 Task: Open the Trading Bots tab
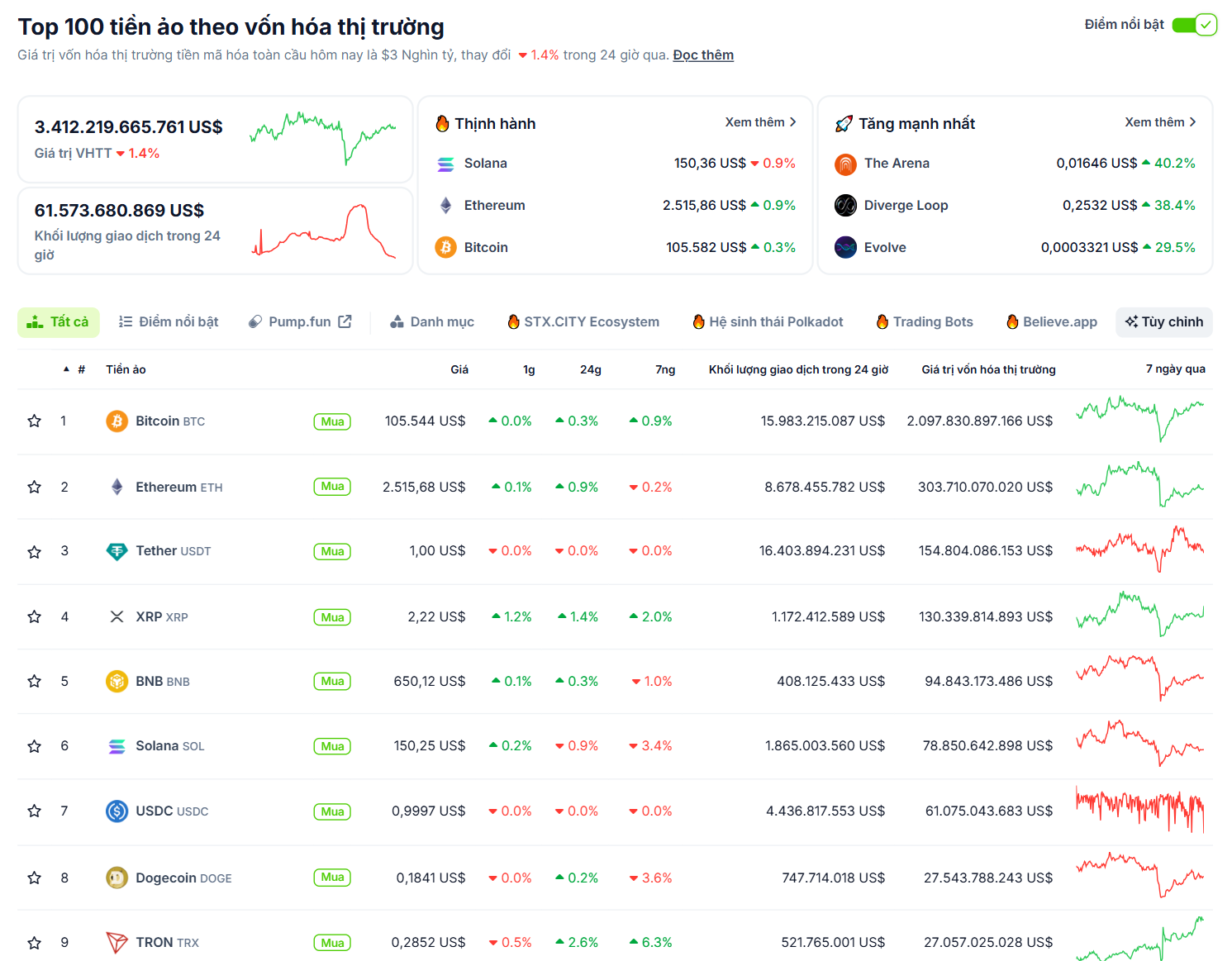coord(925,322)
